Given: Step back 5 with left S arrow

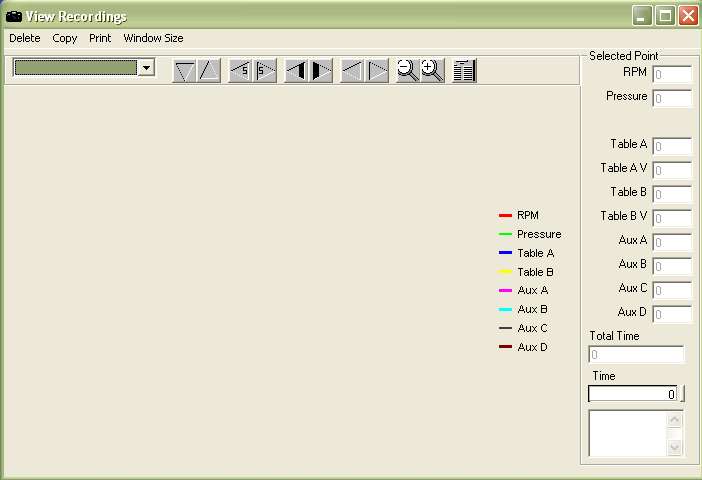Looking at the screenshot, I should [x=240, y=71].
